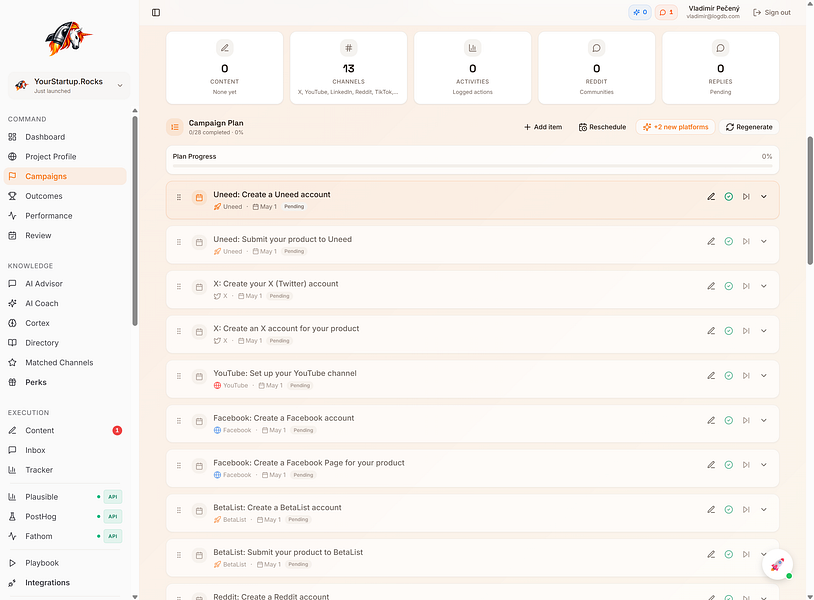Open Matched Channels
The width and height of the screenshot is (814, 600).
click(65, 363)
